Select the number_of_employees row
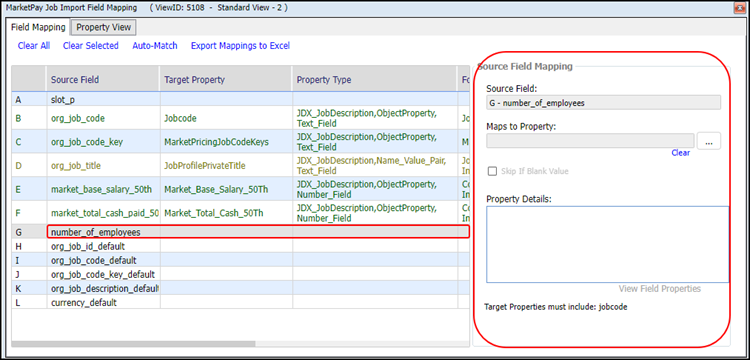The image size is (750, 360). click(241, 232)
